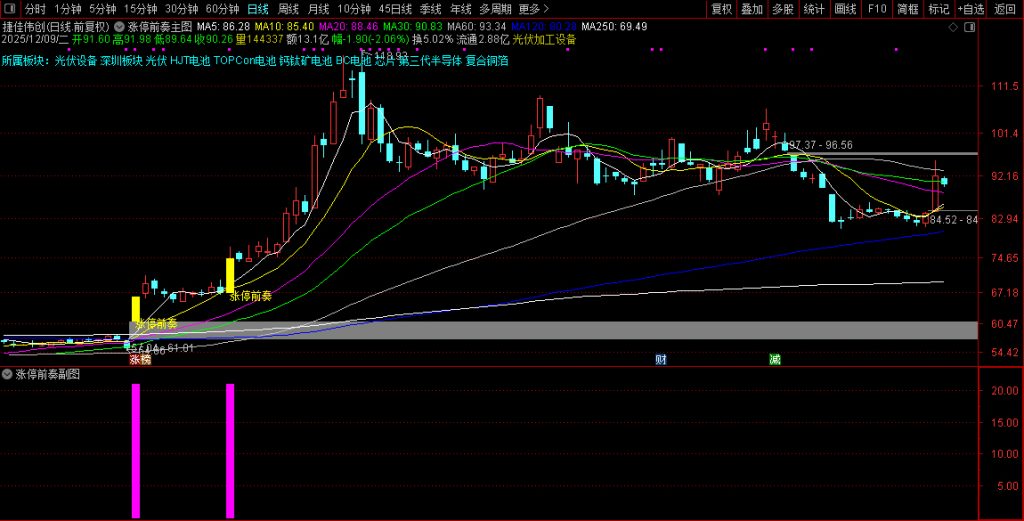The height and width of the screenshot is (521, 1024).
Task: Click the red 涨榜 event marker
Action: tap(138, 359)
